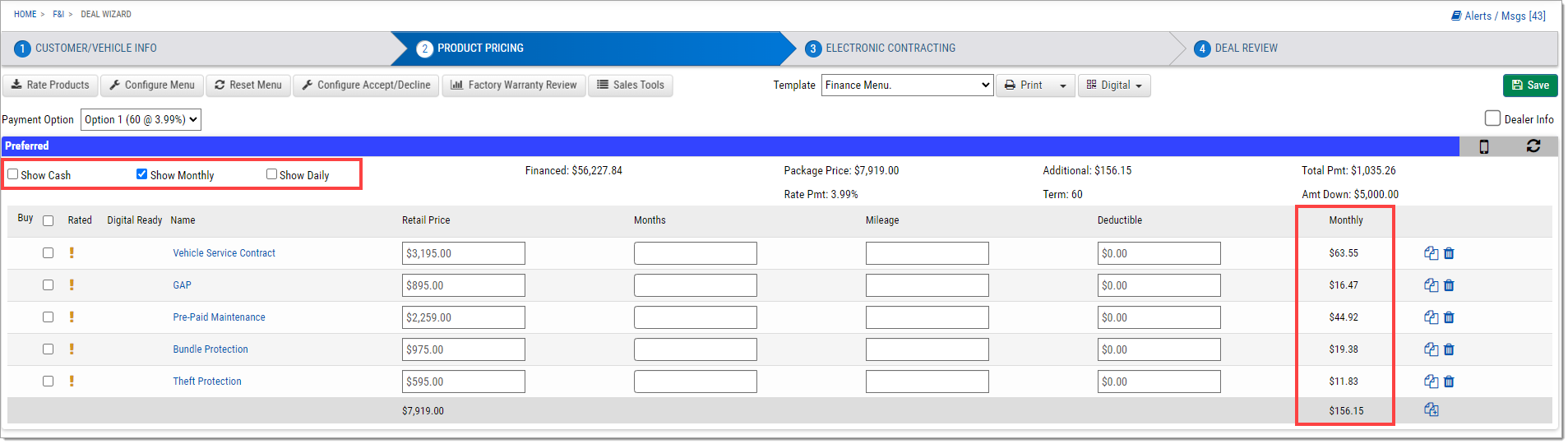
Task: Open Sales Tools
Action: [x=631, y=86]
